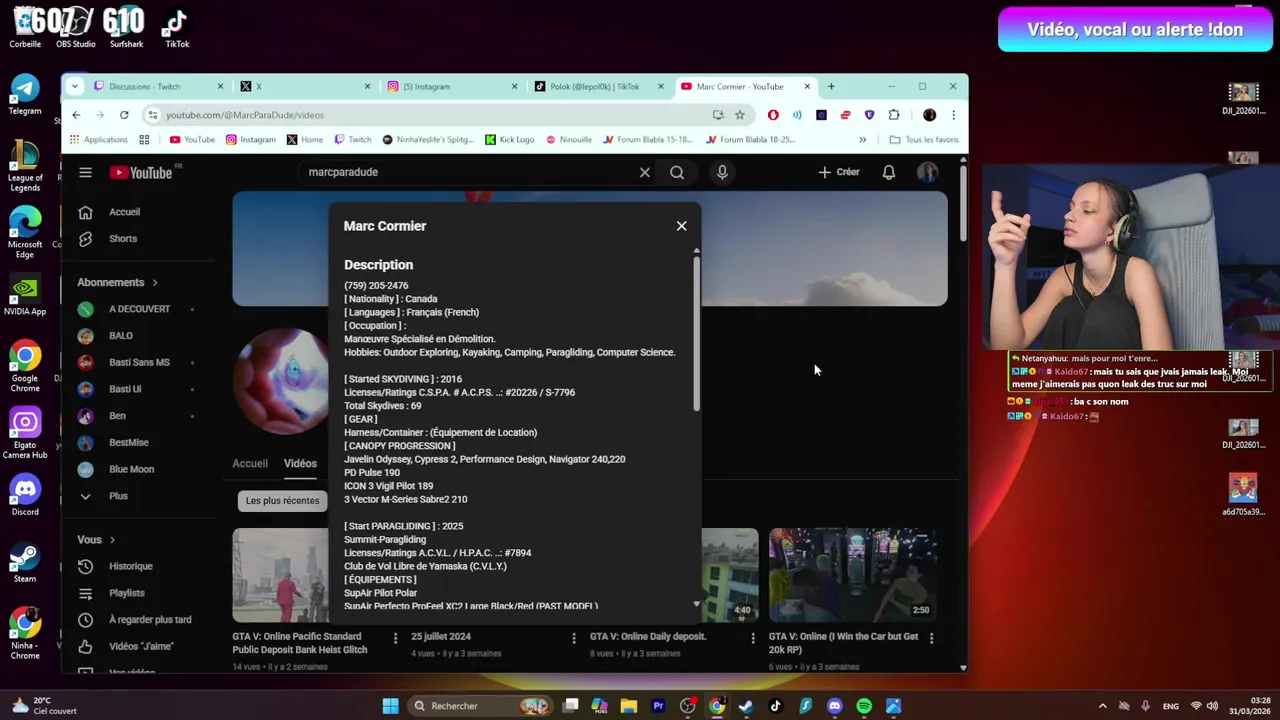
Task: Reload the YouTube page
Action: pyautogui.click(x=124, y=115)
